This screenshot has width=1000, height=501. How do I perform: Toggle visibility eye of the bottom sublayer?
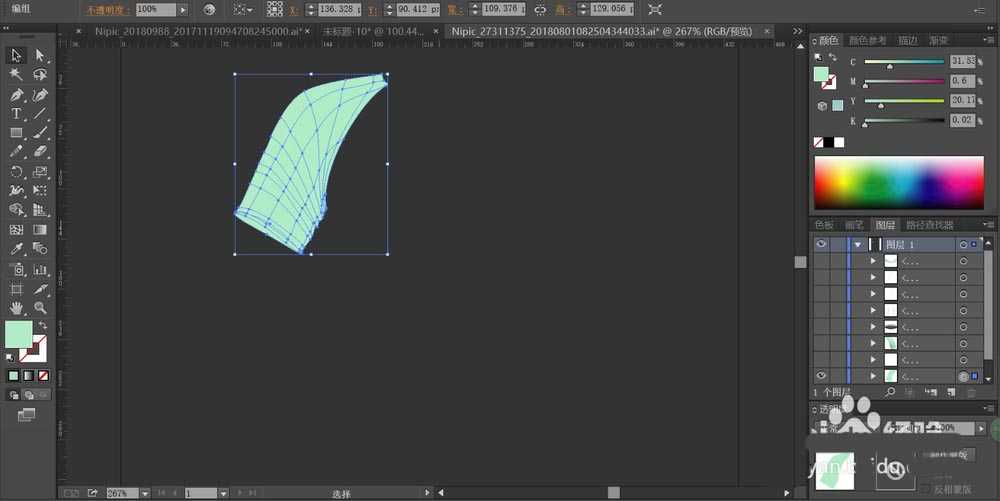(x=821, y=376)
